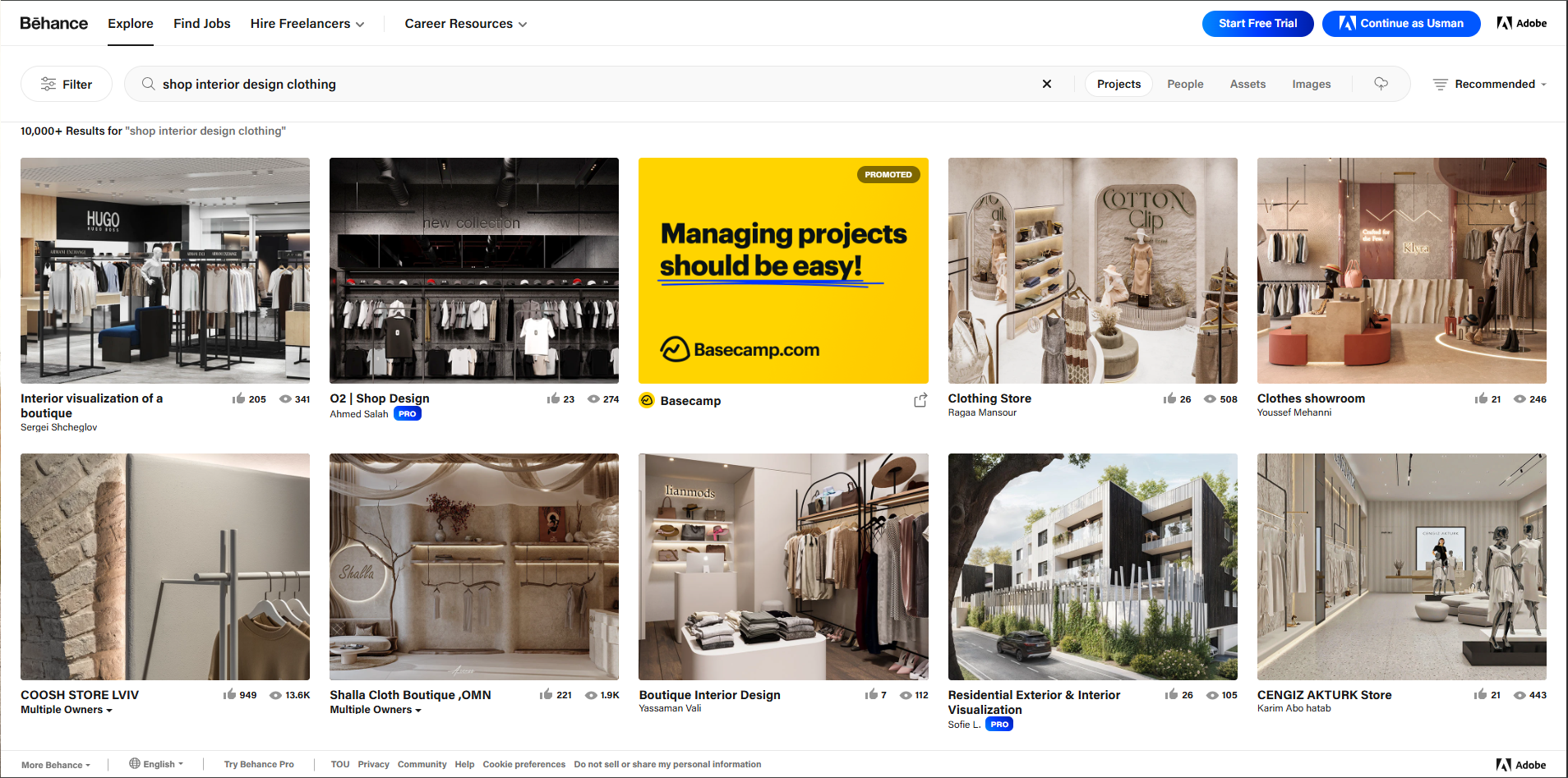The height and width of the screenshot is (778, 1568).
Task: Switch to the People results tab
Action: tap(1184, 84)
